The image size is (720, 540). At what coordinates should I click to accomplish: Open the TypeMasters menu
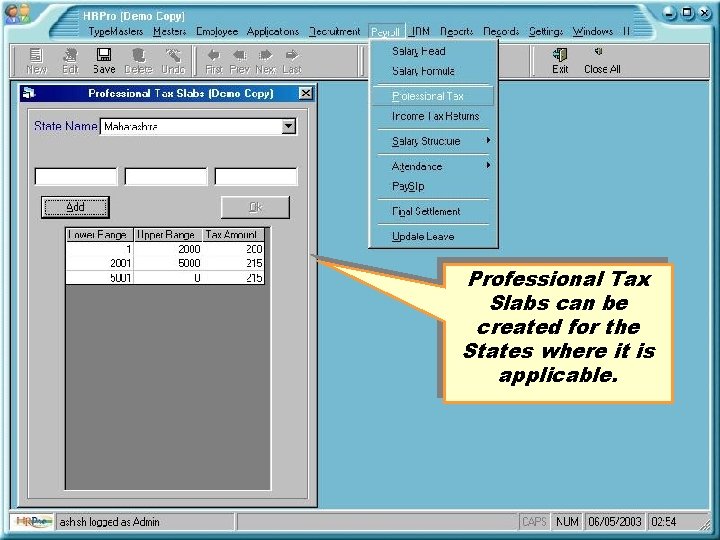pos(116,31)
